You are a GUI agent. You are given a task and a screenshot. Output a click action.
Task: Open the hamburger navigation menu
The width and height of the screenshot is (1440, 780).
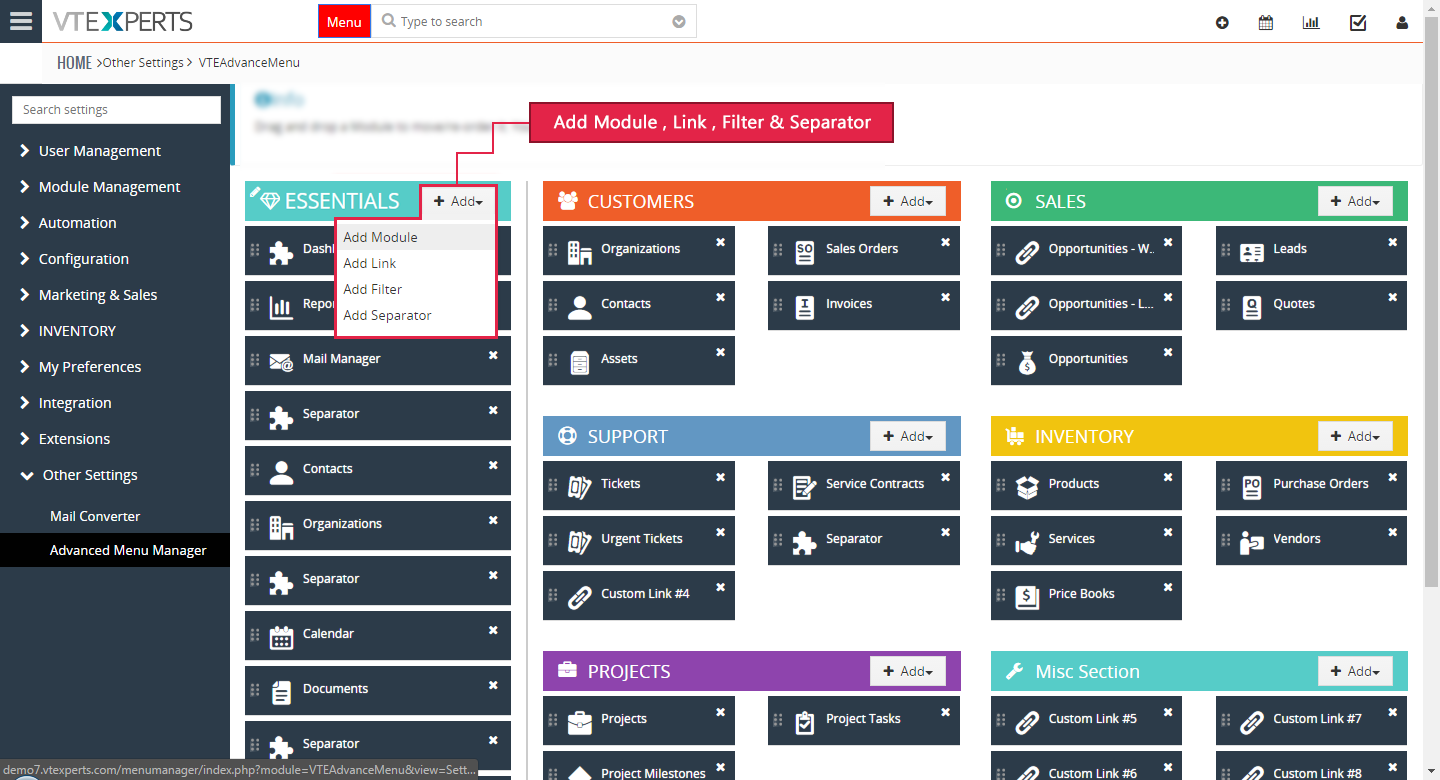pos(21,21)
